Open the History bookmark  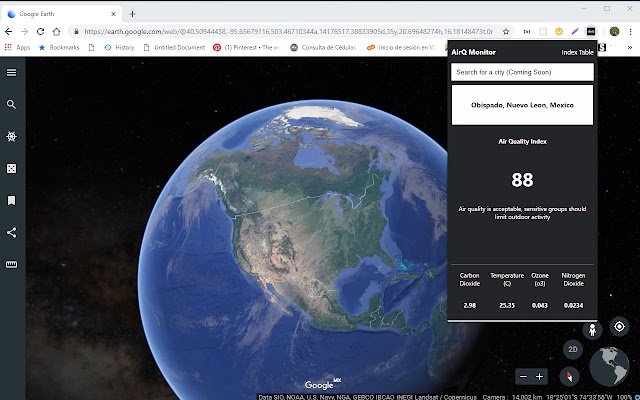119,47
